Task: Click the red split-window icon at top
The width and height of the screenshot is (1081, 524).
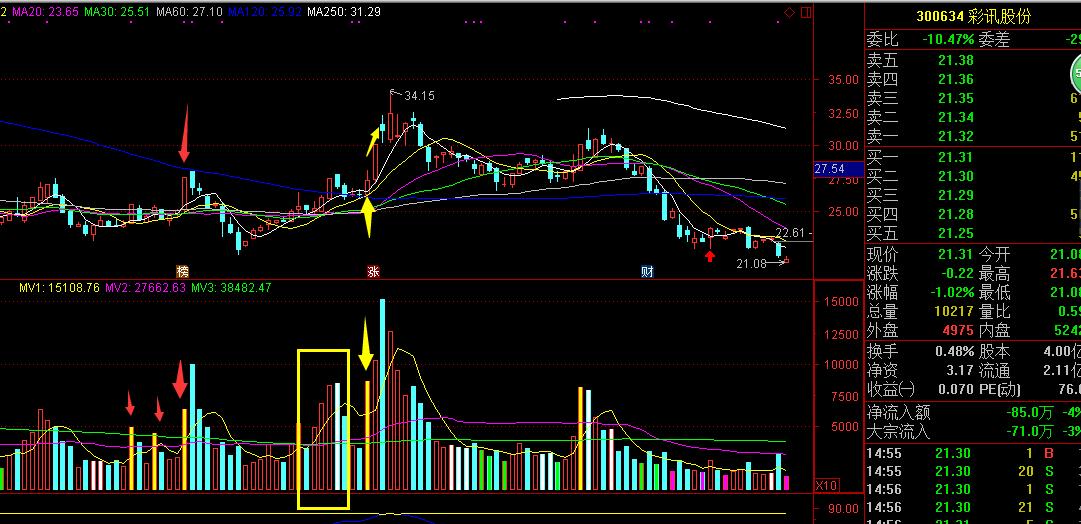Action: tap(805, 12)
